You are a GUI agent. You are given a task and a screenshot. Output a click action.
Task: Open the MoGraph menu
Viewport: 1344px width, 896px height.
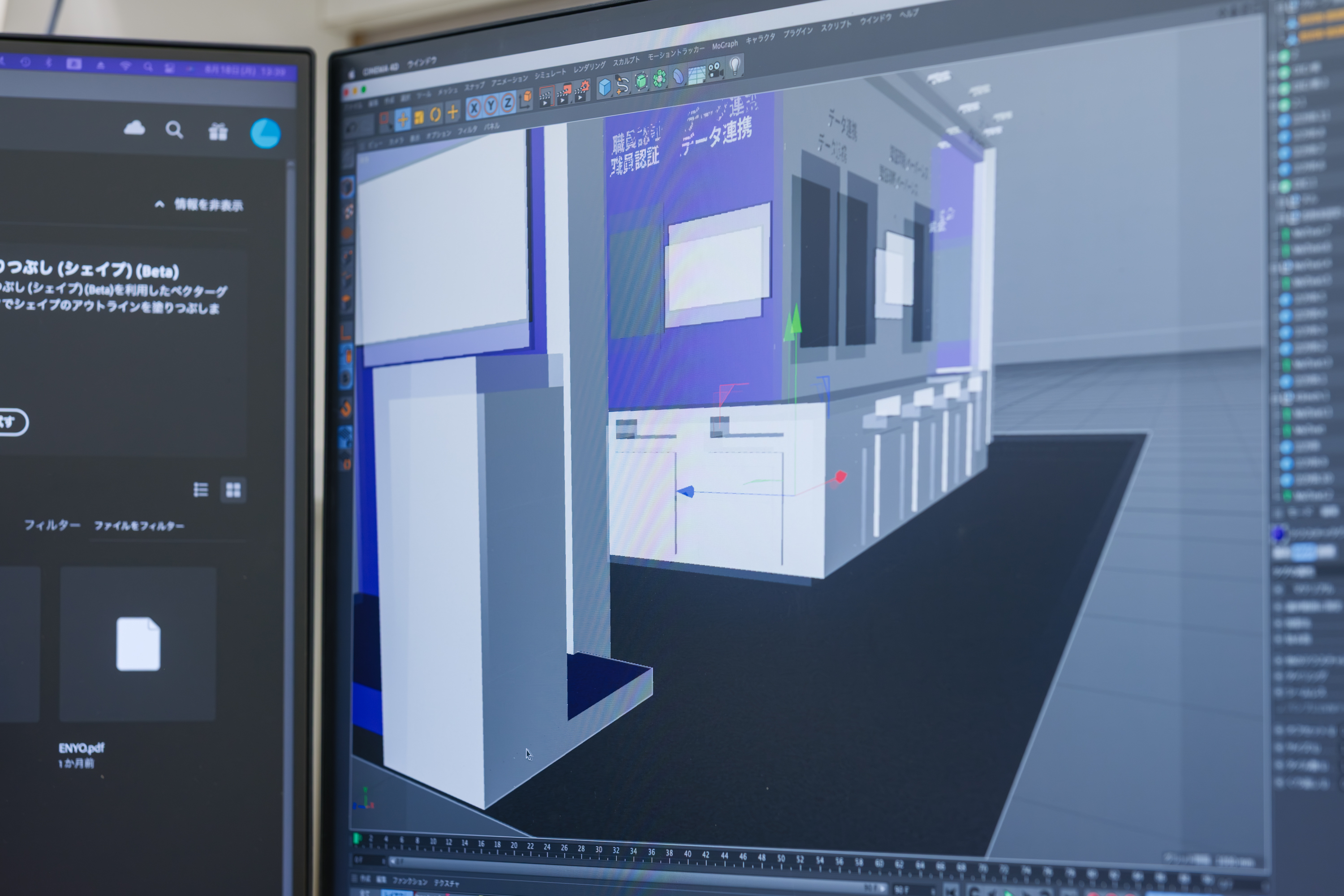coord(724,45)
